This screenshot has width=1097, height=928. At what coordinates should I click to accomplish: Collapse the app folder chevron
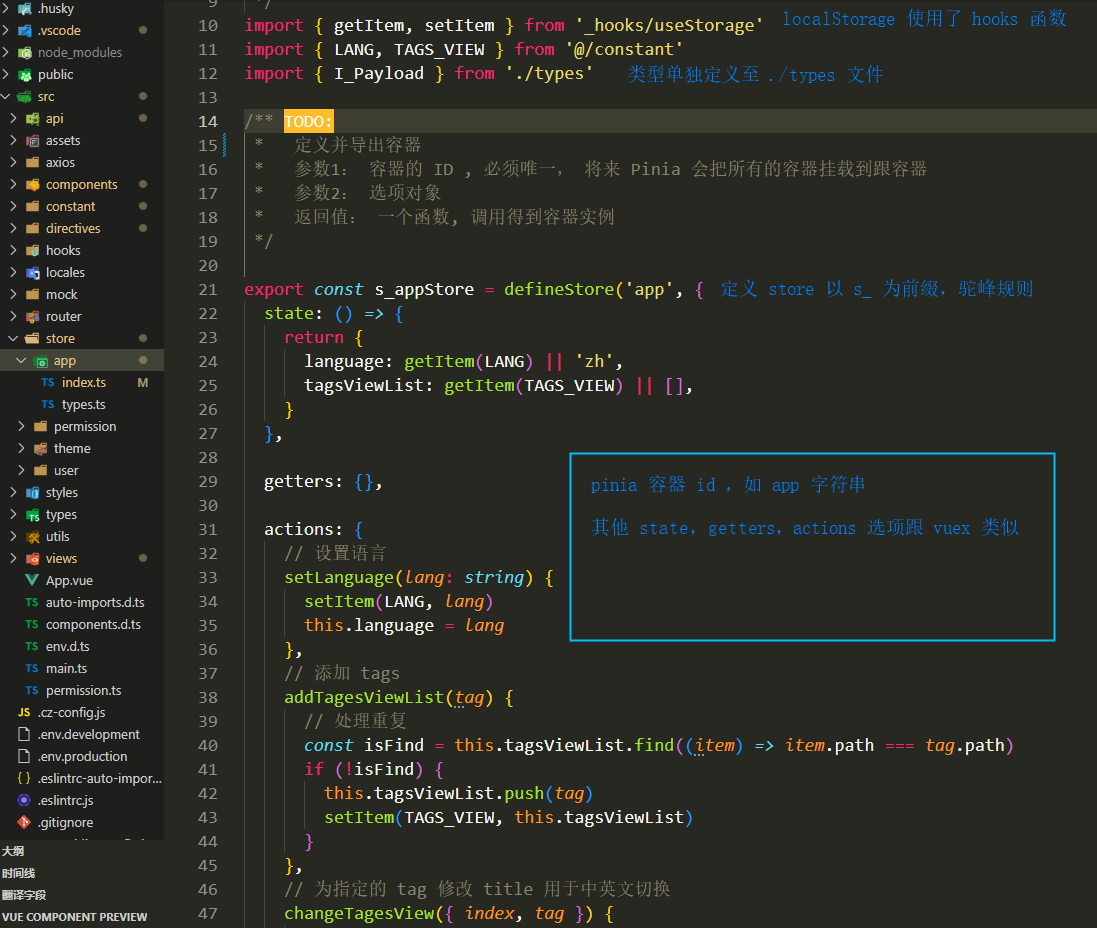click(x=21, y=360)
